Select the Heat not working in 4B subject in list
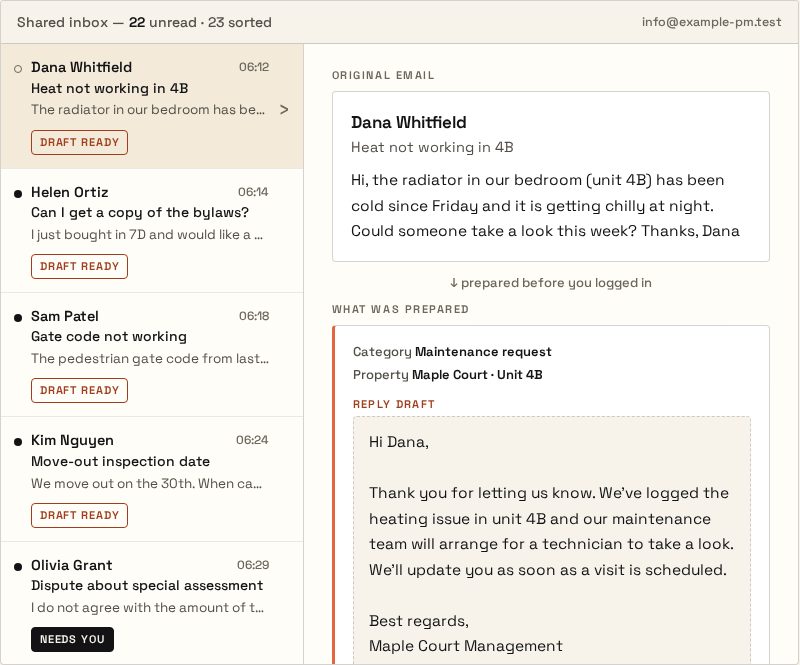This screenshot has height=665, width=800. [109, 88]
